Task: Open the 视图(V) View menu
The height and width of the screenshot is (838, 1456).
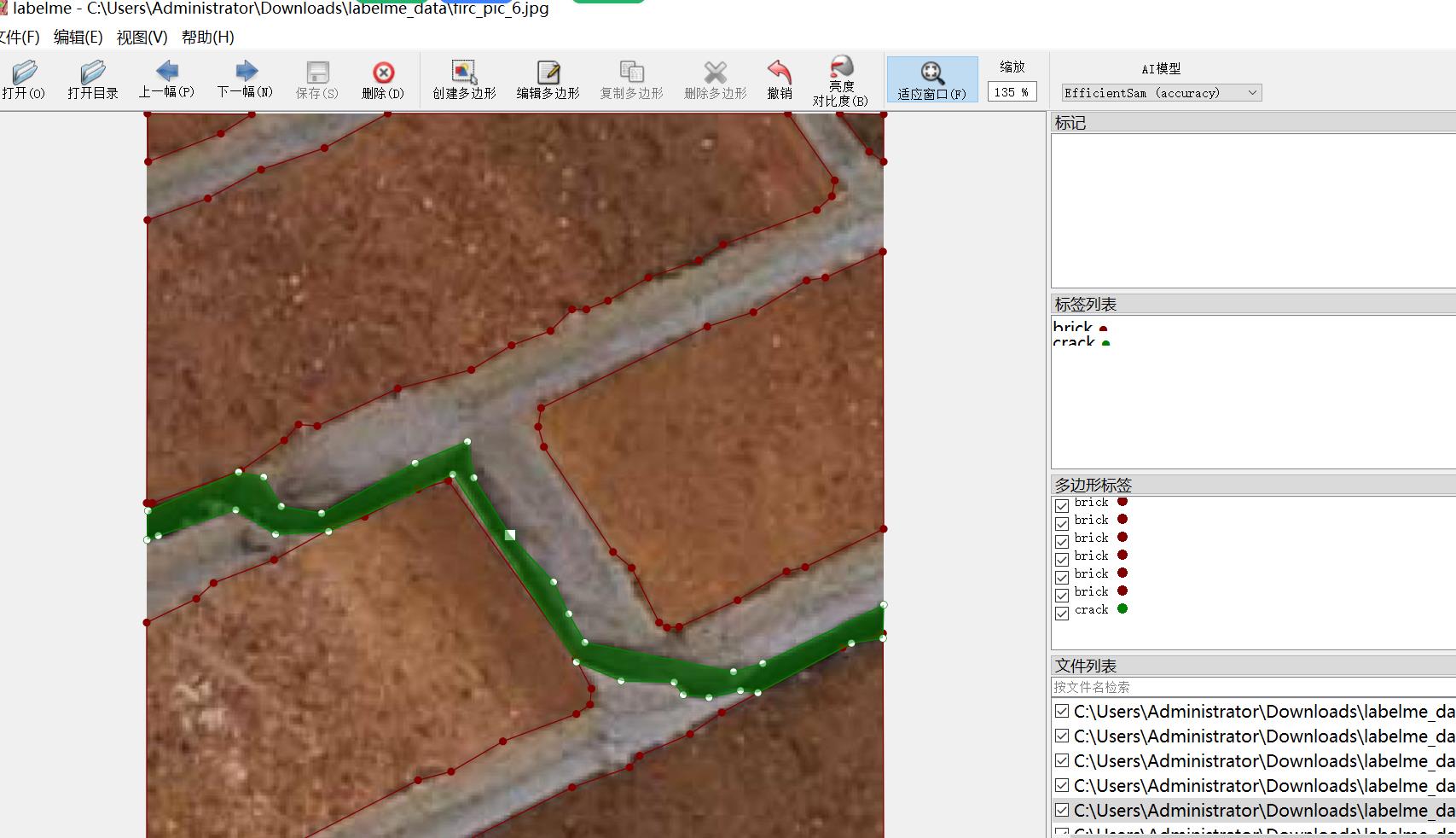Action: [x=142, y=37]
